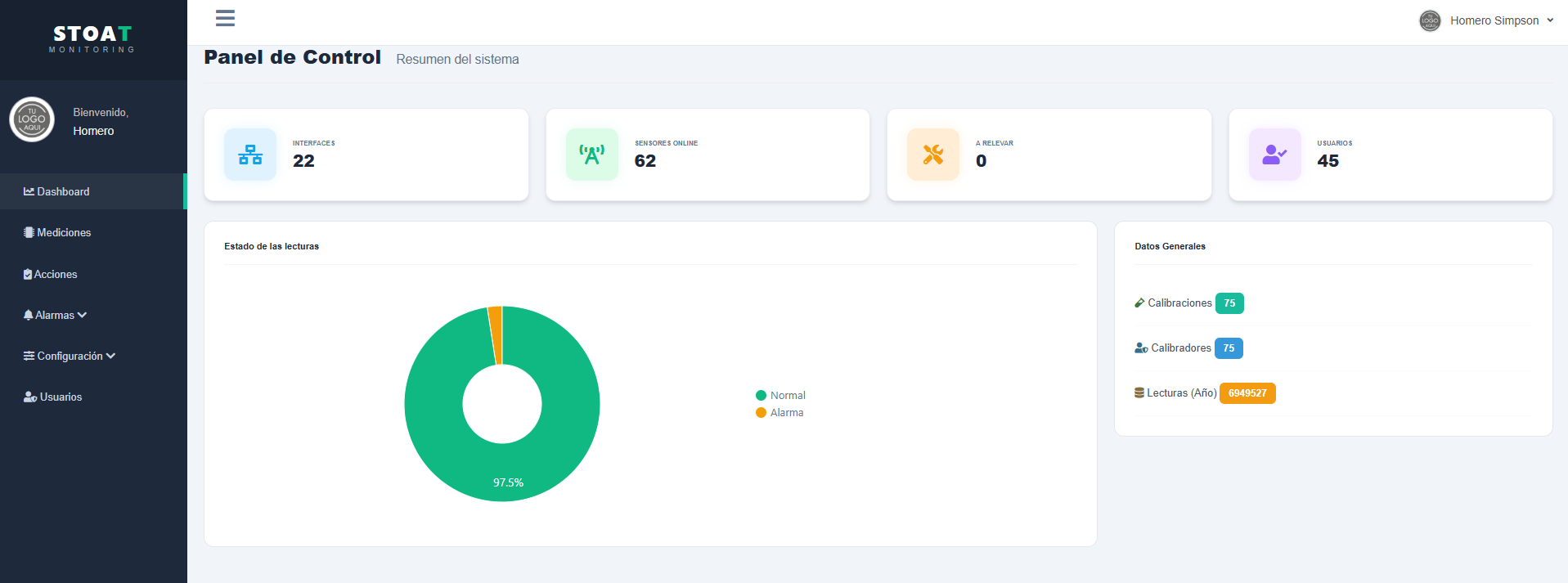Toggle the Alarma legend item
The width and height of the screenshot is (1568, 583).
click(x=780, y=413)
